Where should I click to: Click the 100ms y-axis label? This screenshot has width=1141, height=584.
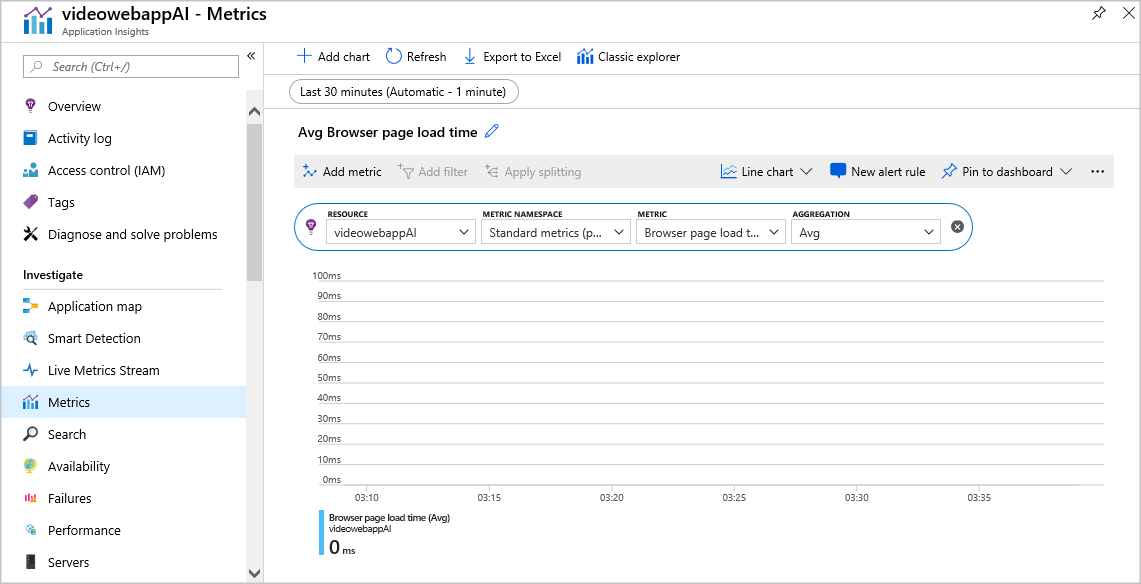327,276
